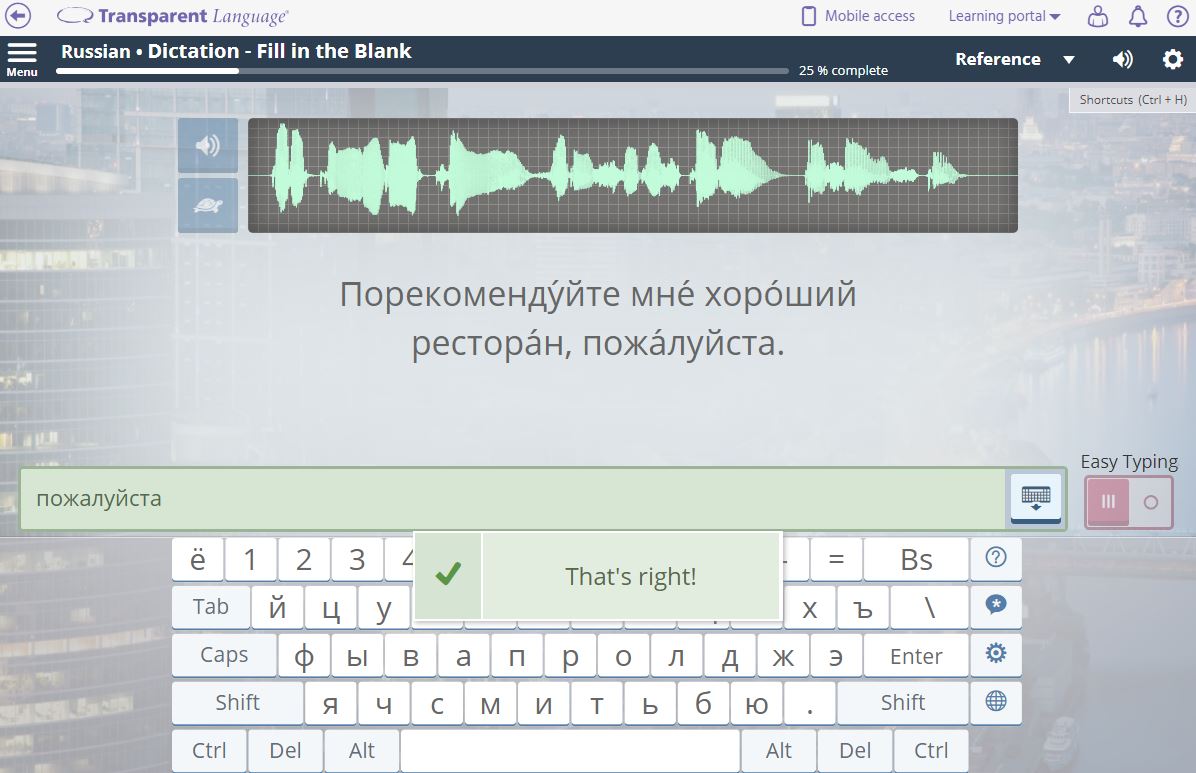Image resolution: width=1196 pixels, height=773 pixels.
Task: Open the notifications bell
Action: click(1138, 16)
